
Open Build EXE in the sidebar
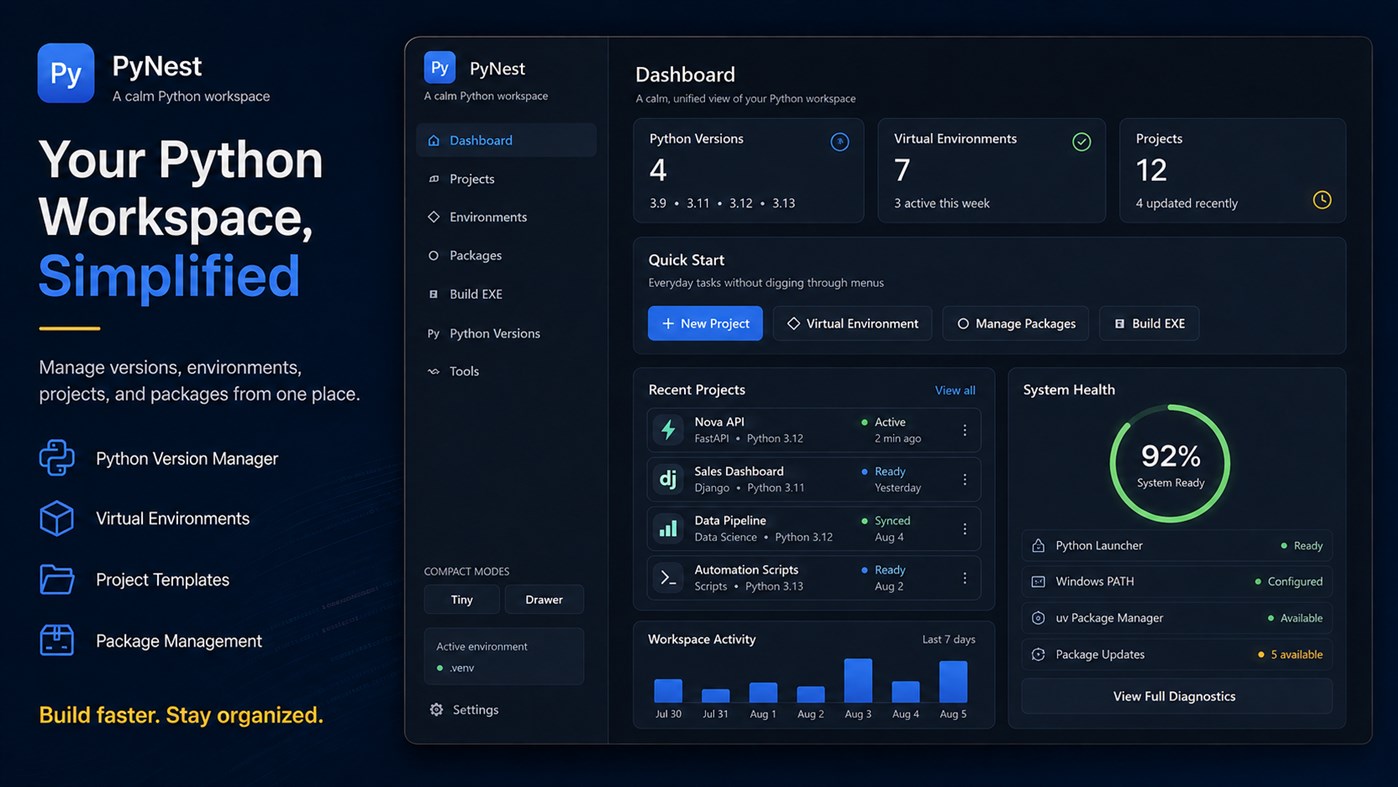click(506, 294)
